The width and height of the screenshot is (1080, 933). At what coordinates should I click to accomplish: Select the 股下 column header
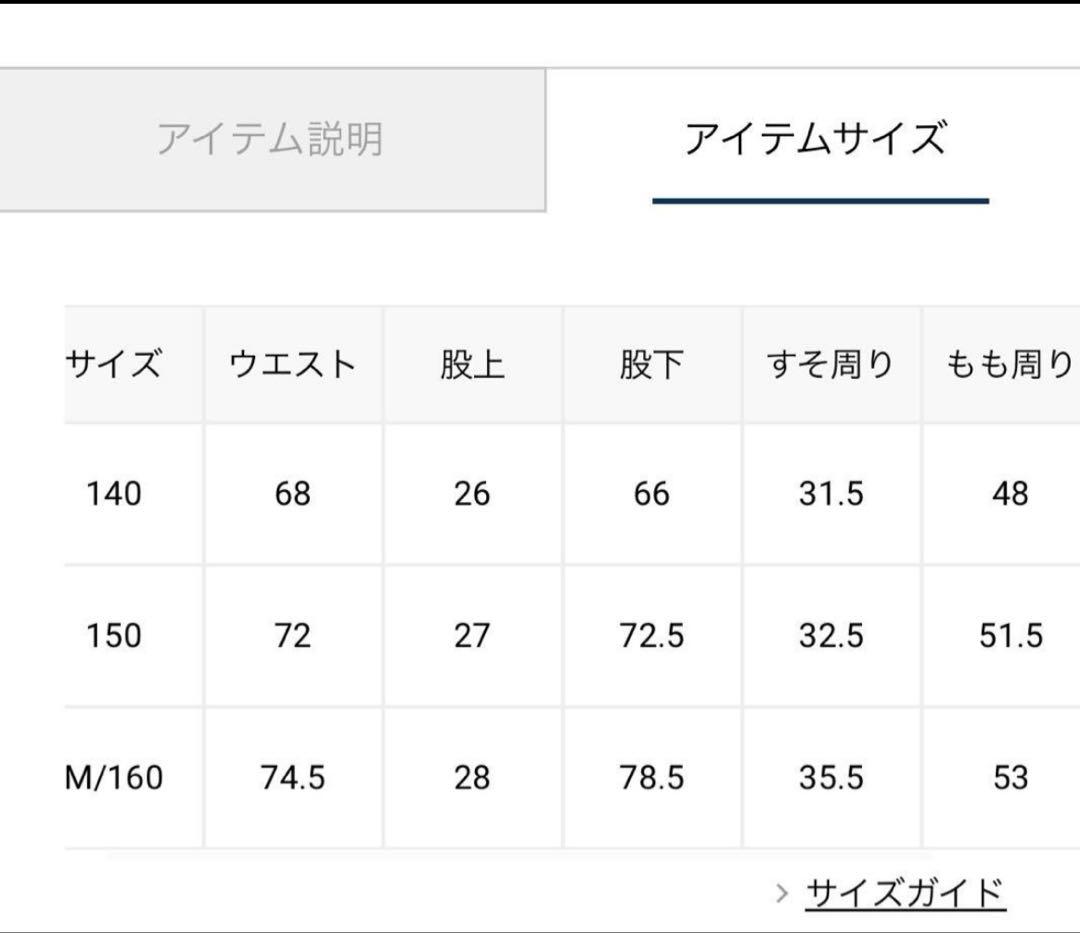point(651,365)
